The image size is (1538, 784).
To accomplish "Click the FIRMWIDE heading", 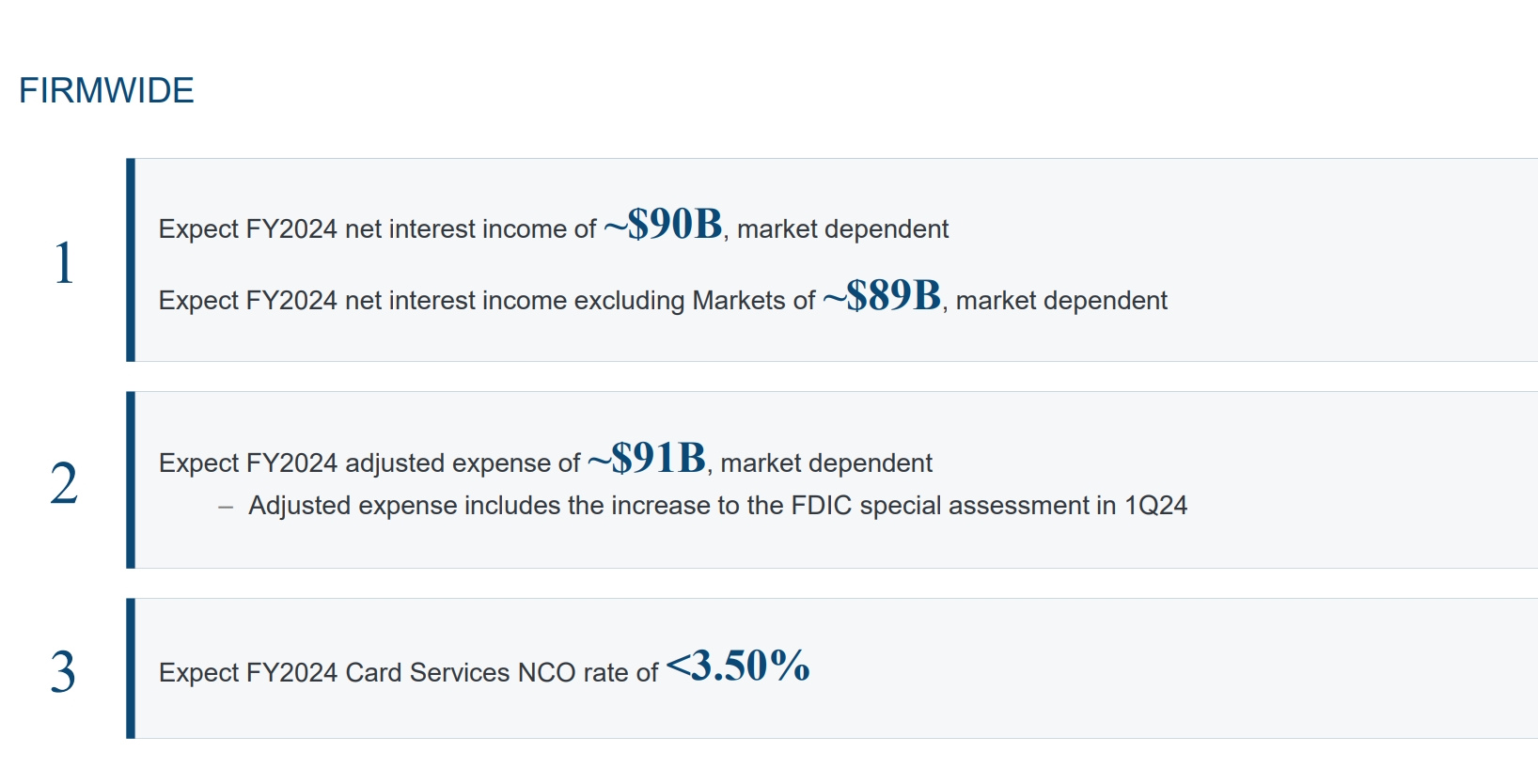I will (x=106, y=91).
